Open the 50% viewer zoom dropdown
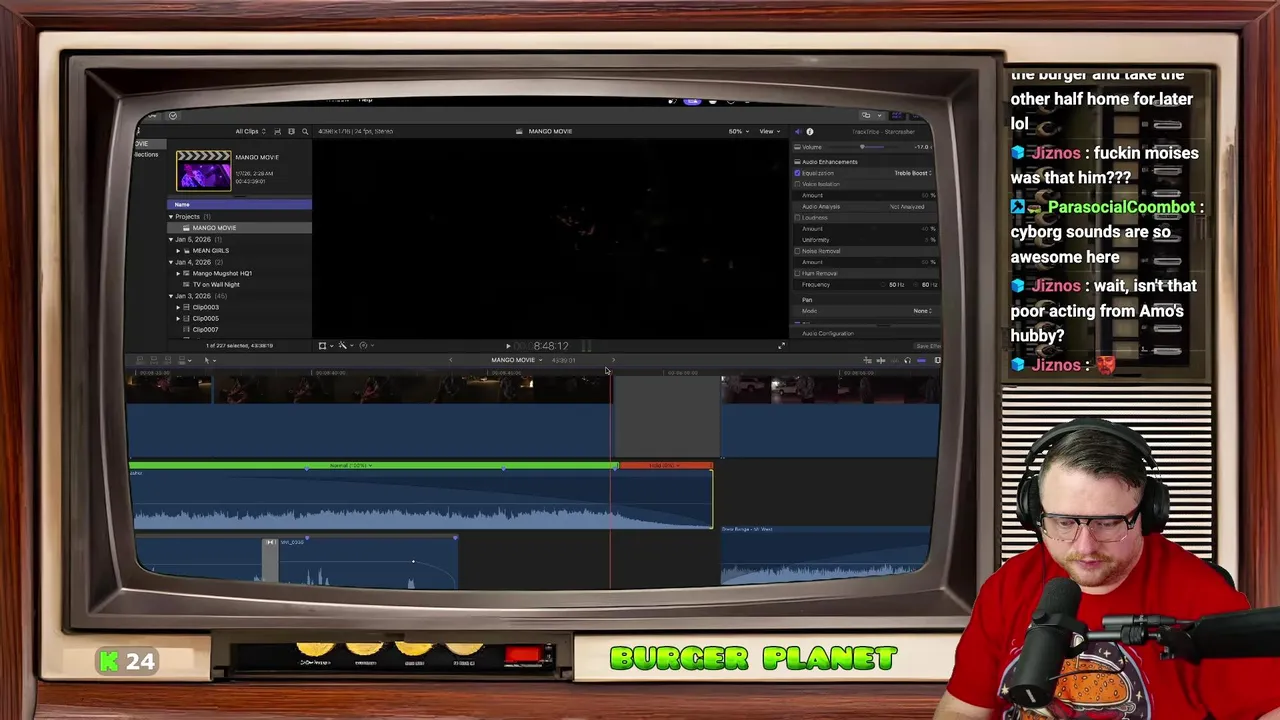The image size is (1280, 720). [x=737, y=131]
